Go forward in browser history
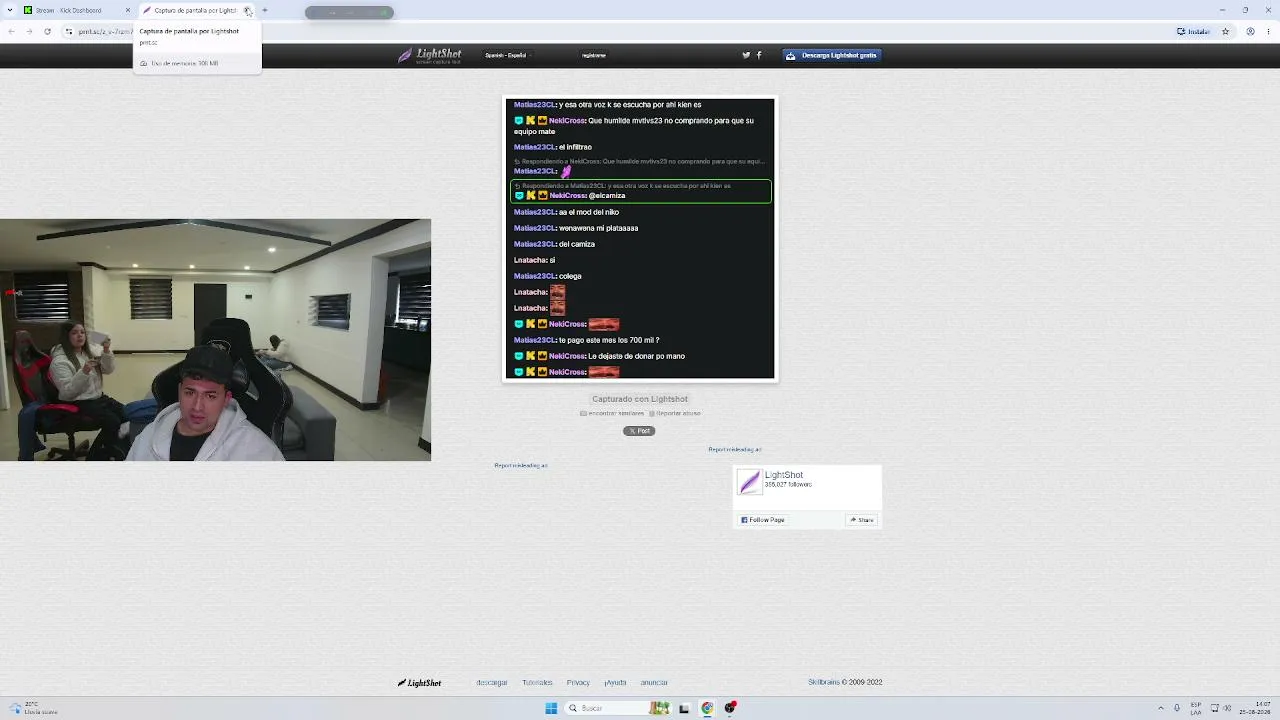This screenshot has height=720, width=1280. (x=29, y=31)
